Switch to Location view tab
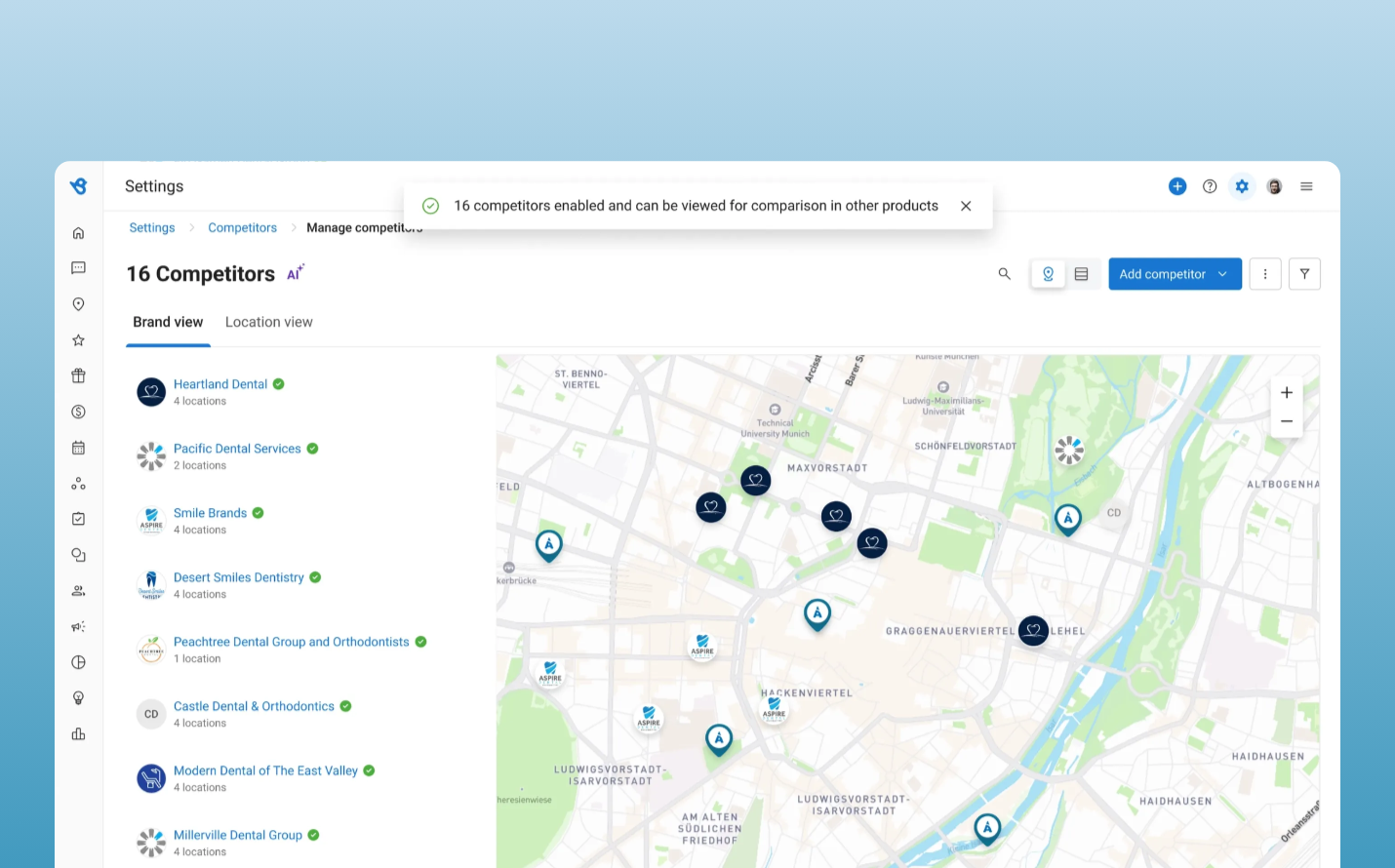This screenshot has width=1395, height=868. tap(269, 322)
